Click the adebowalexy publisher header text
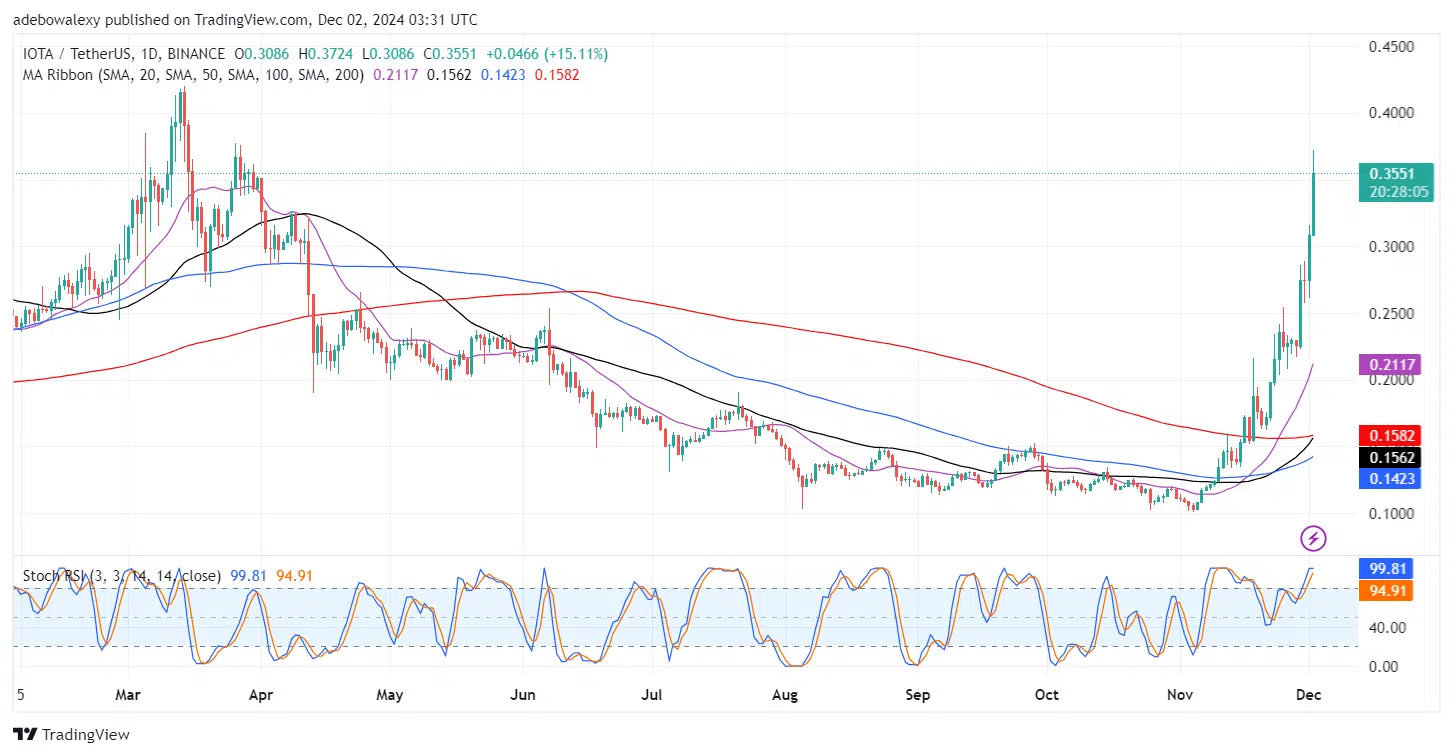The height and width of the screenshot is (756, 1453). (245, 19)
